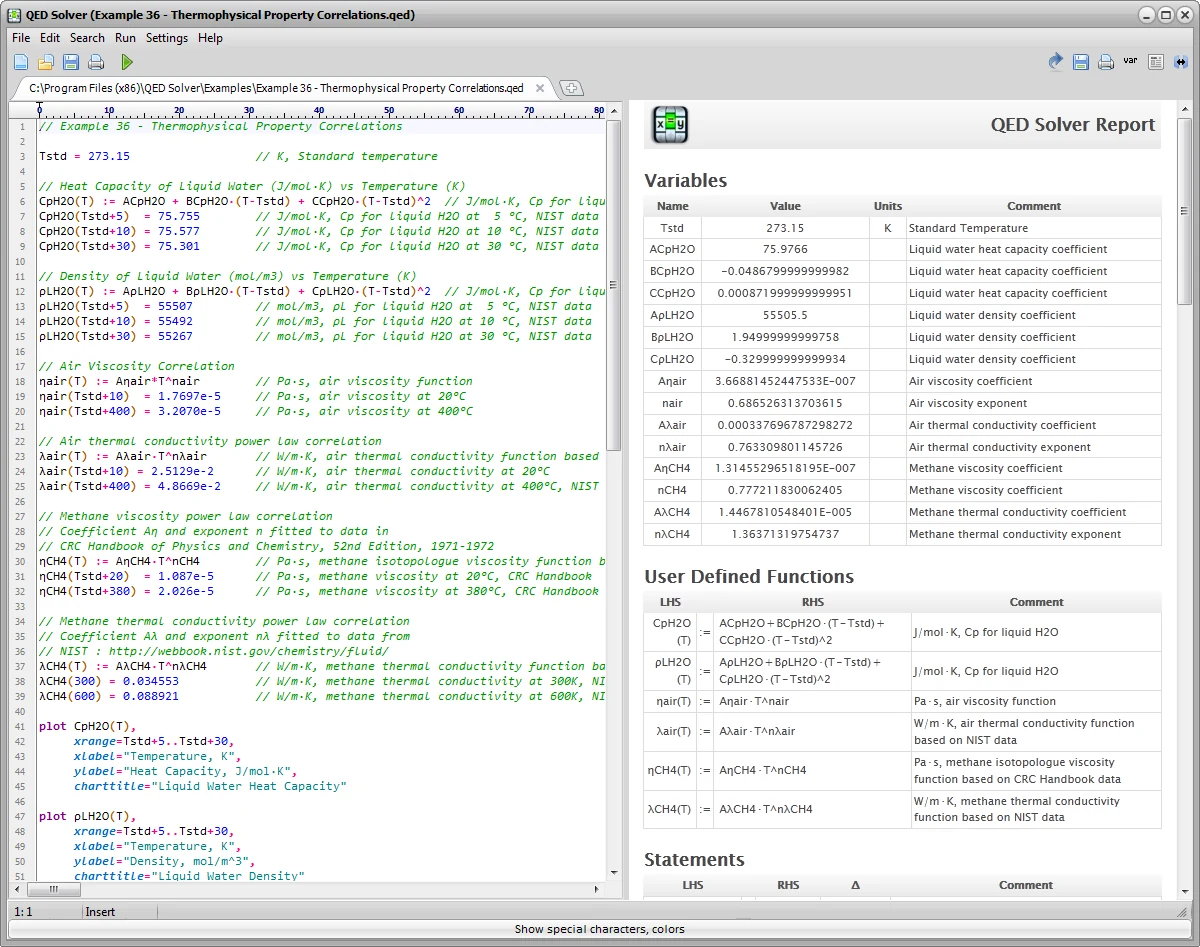Image resolution: width=1200 pixels, height=947 pixels.
Task: Close the Example 36 file tab
Action: 540,88
